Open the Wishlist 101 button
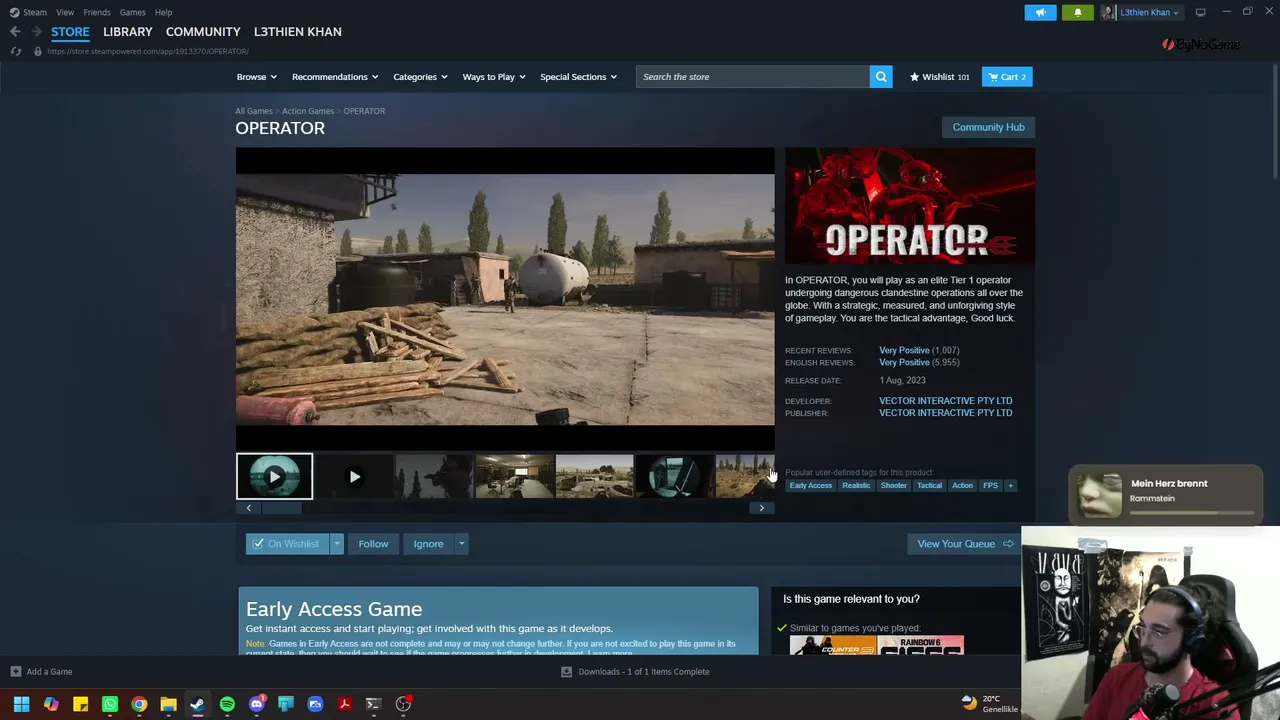This screenshot has height=720, width=1280. coord(939,77)
